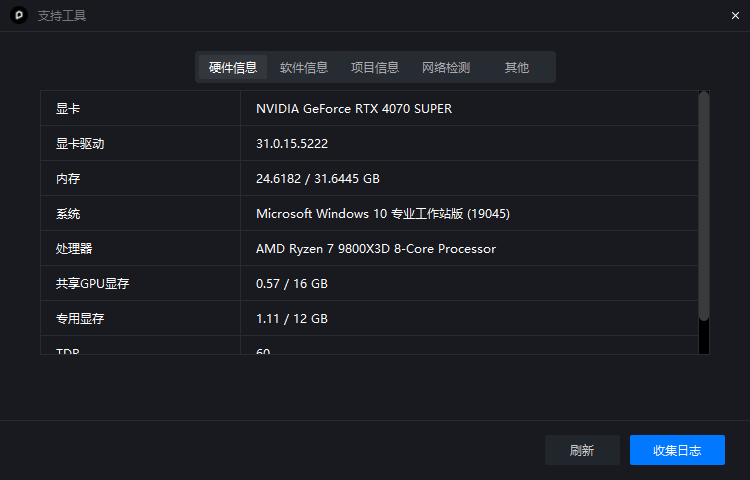Click the NVIDIA GeForce RTX 4070 SUPER value

(354, 109)
